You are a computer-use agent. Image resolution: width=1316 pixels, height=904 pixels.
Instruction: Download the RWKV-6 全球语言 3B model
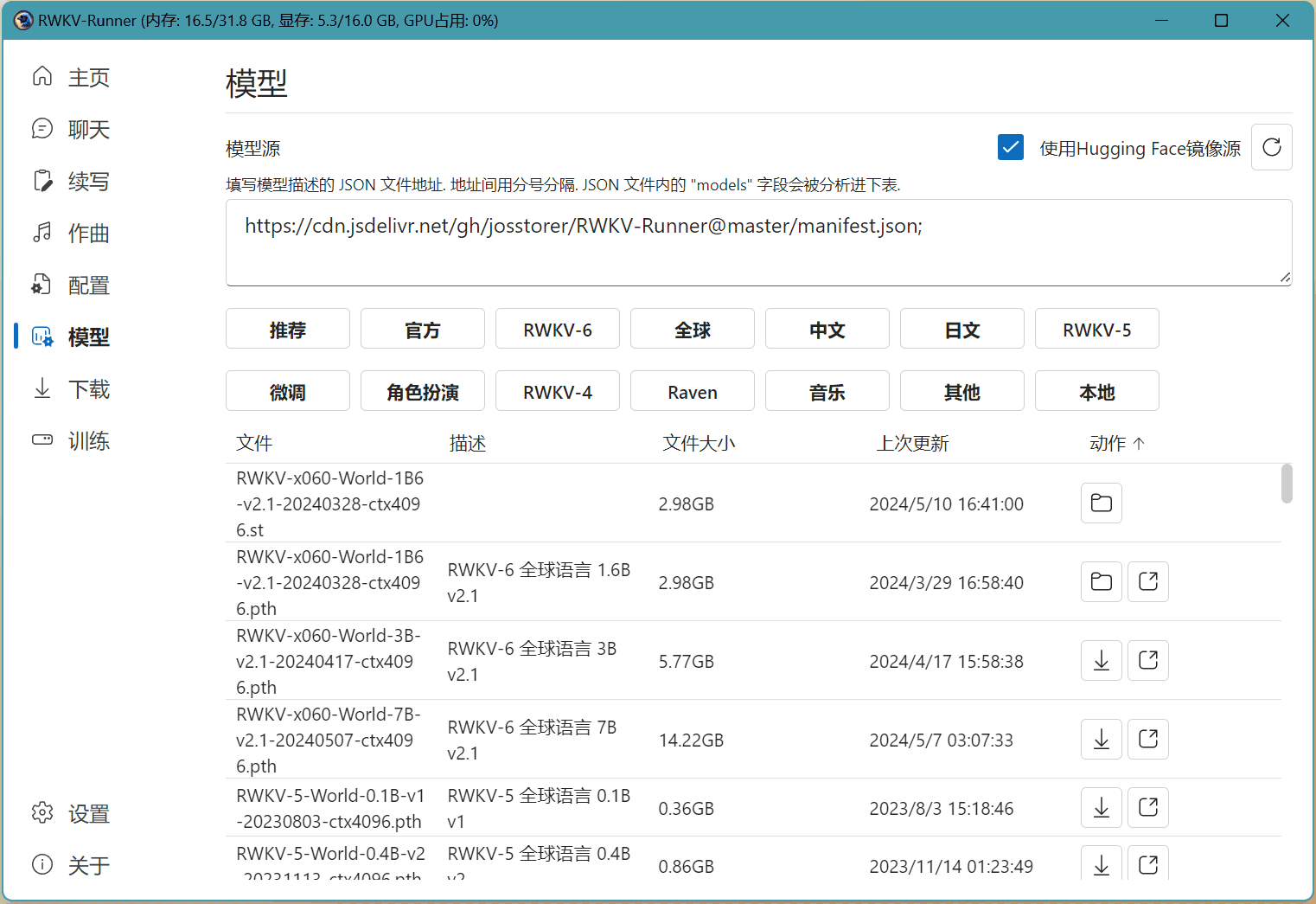[x=1101, y=661]
